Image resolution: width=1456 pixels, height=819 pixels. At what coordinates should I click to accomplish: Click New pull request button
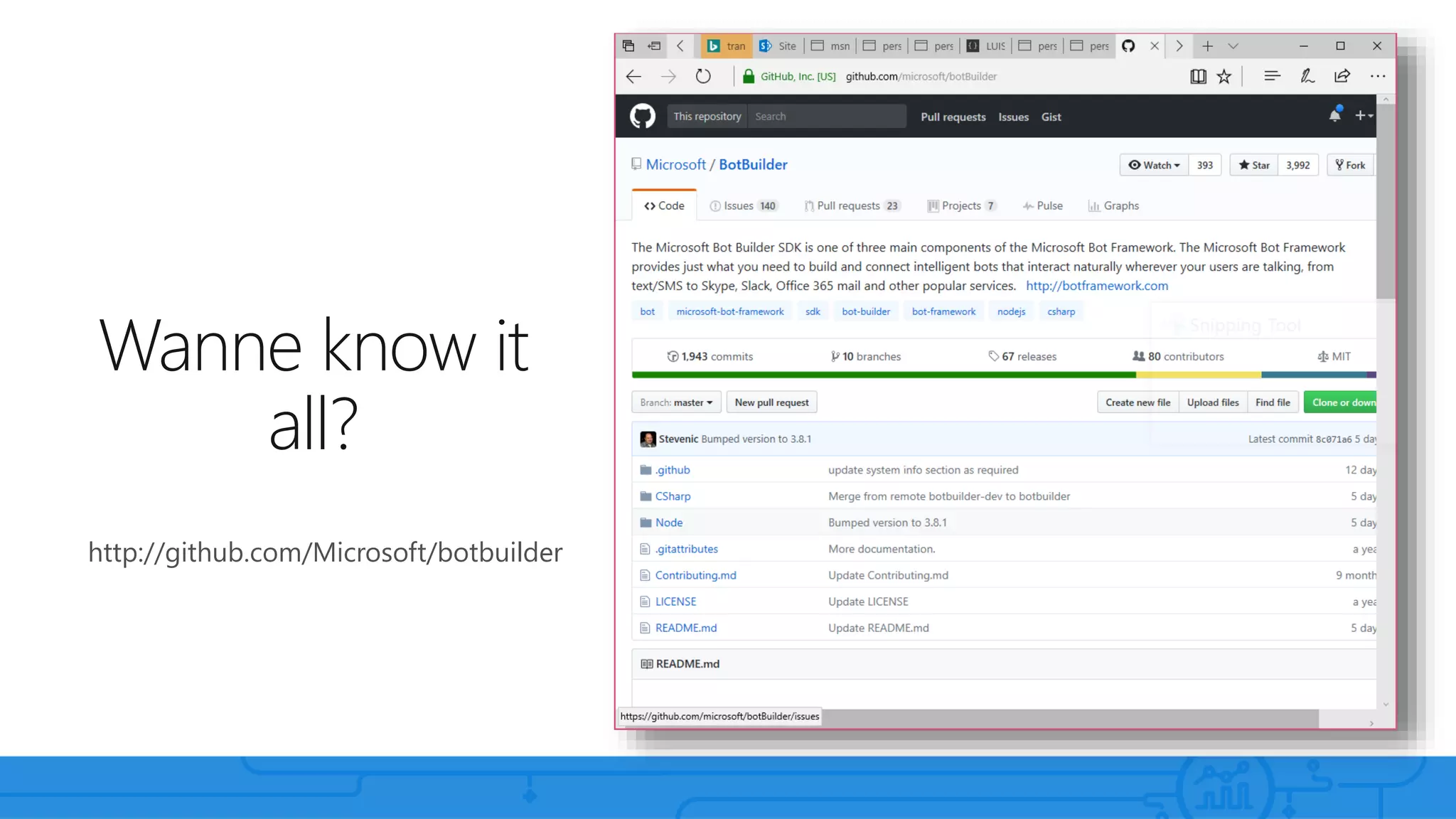771,402
